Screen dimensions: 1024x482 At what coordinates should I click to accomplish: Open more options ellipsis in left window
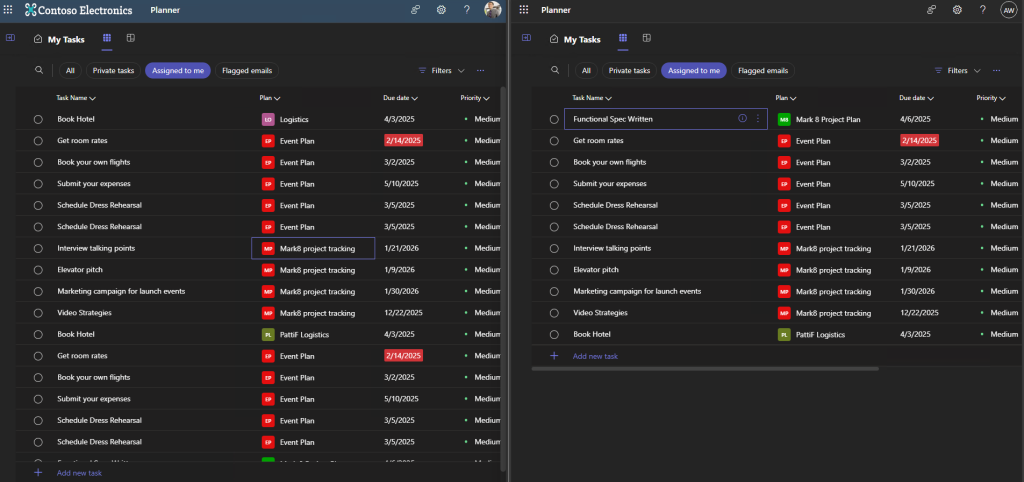point(481,71)
